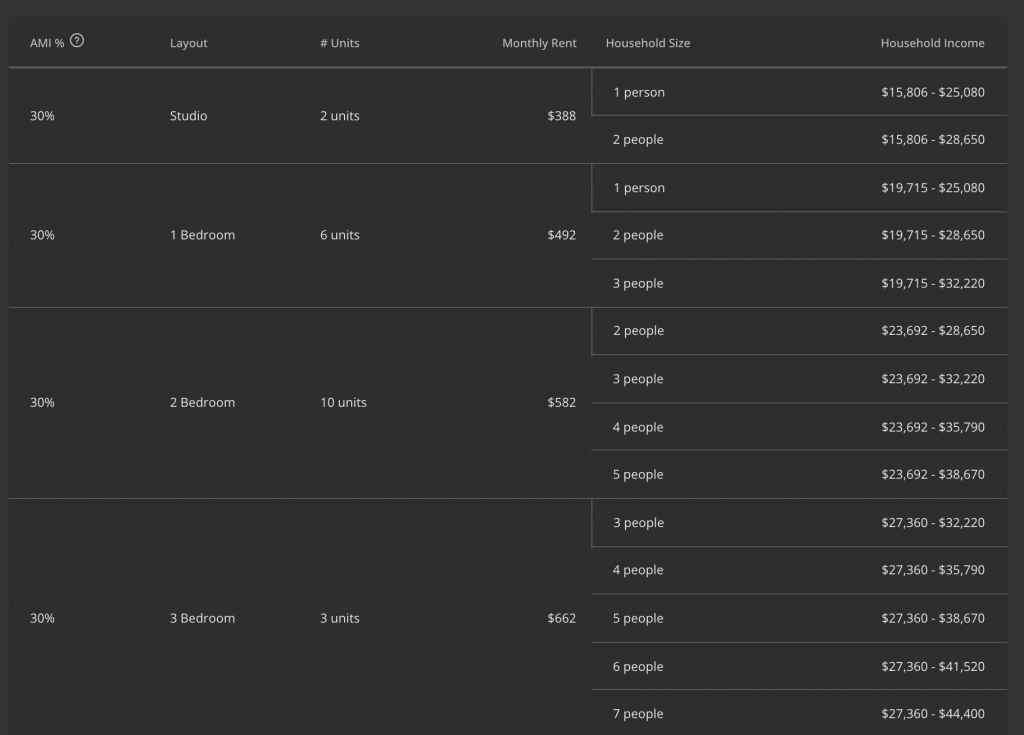The image size is (1024, 735).
Task: Select the Studio layout cell
Action: pos(188,116)
